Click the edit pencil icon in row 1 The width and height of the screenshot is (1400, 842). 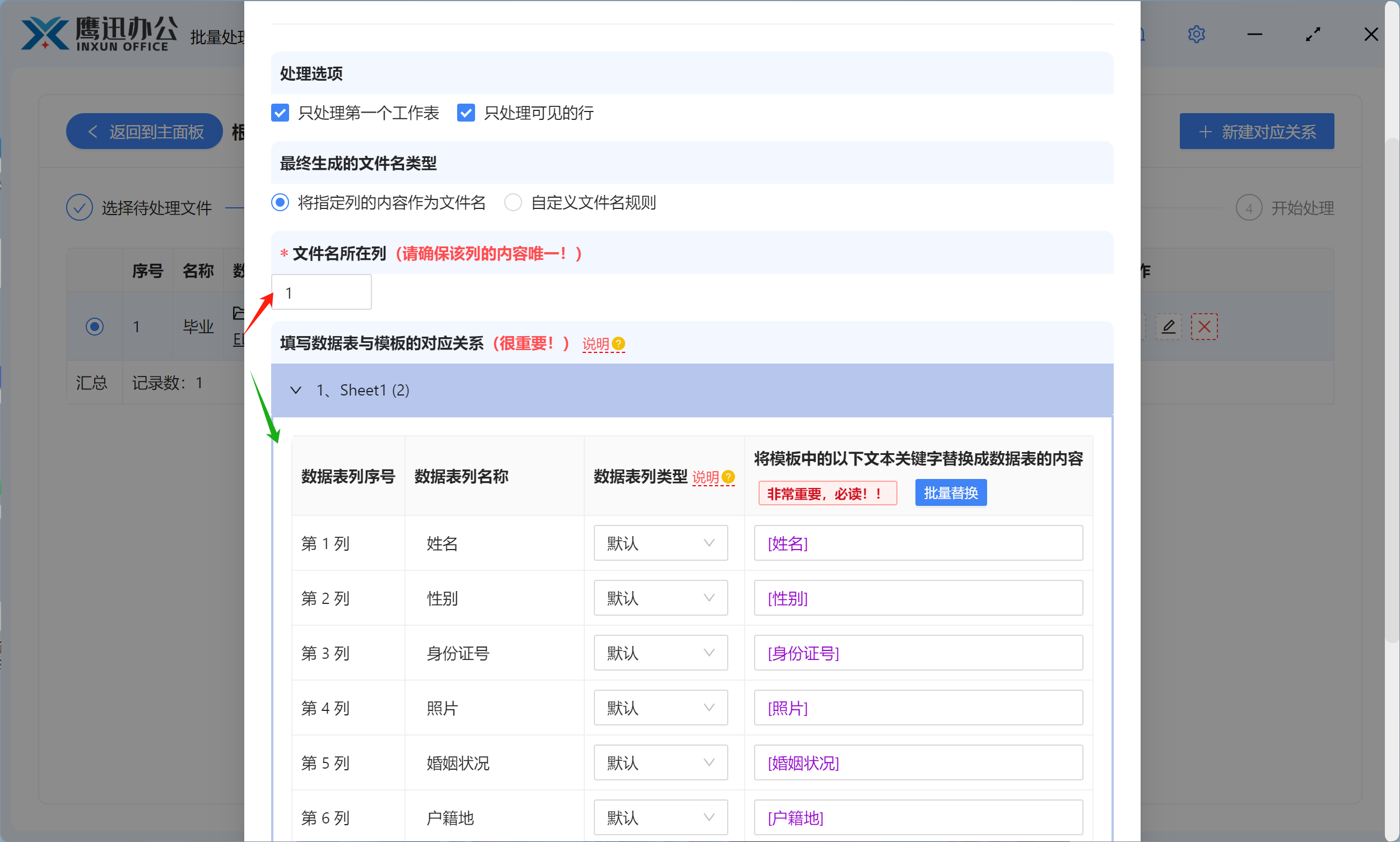pos(1169,326)
